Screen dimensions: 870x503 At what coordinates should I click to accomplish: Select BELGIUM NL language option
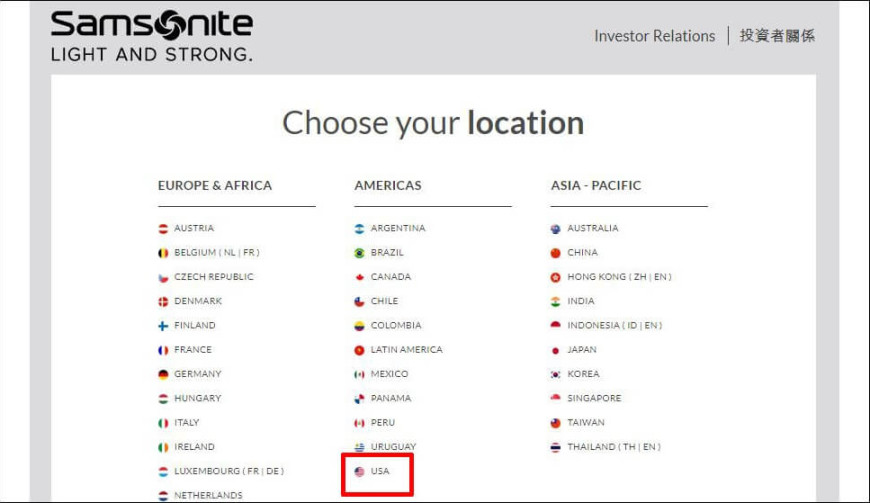pyautogui.click(x=229, y=252)
